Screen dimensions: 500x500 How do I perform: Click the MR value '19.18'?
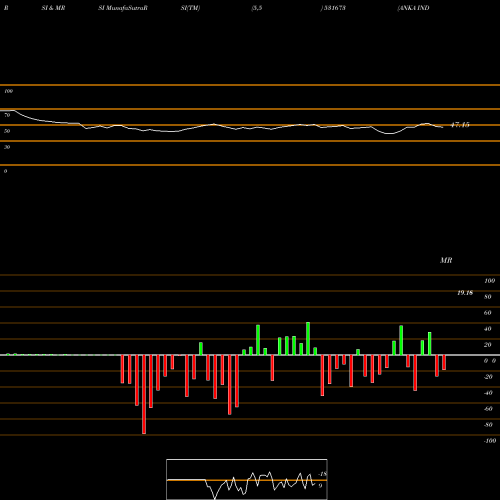point(465,293)
